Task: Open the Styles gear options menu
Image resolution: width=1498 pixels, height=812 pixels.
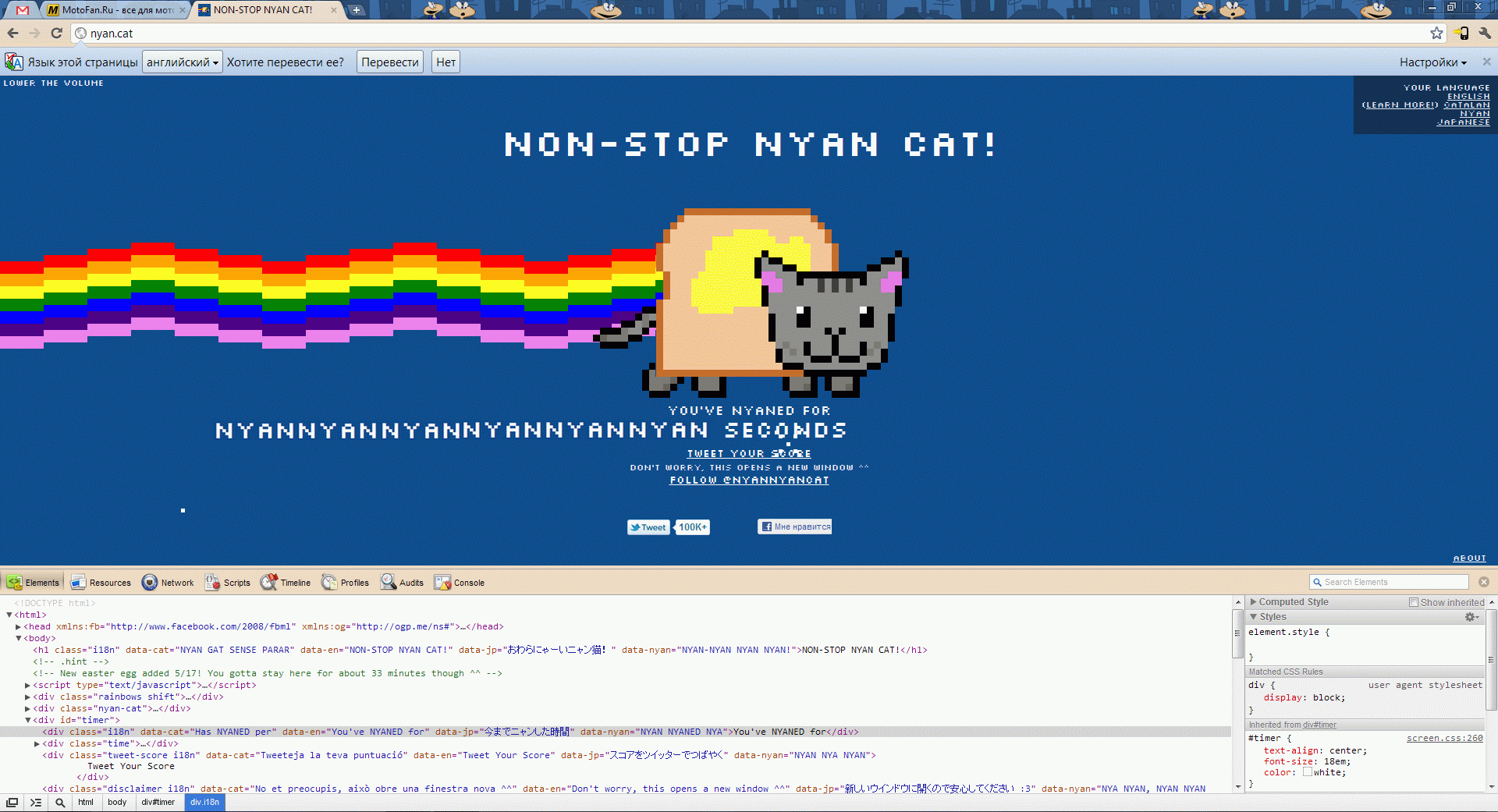Action: click(1471, 617)
